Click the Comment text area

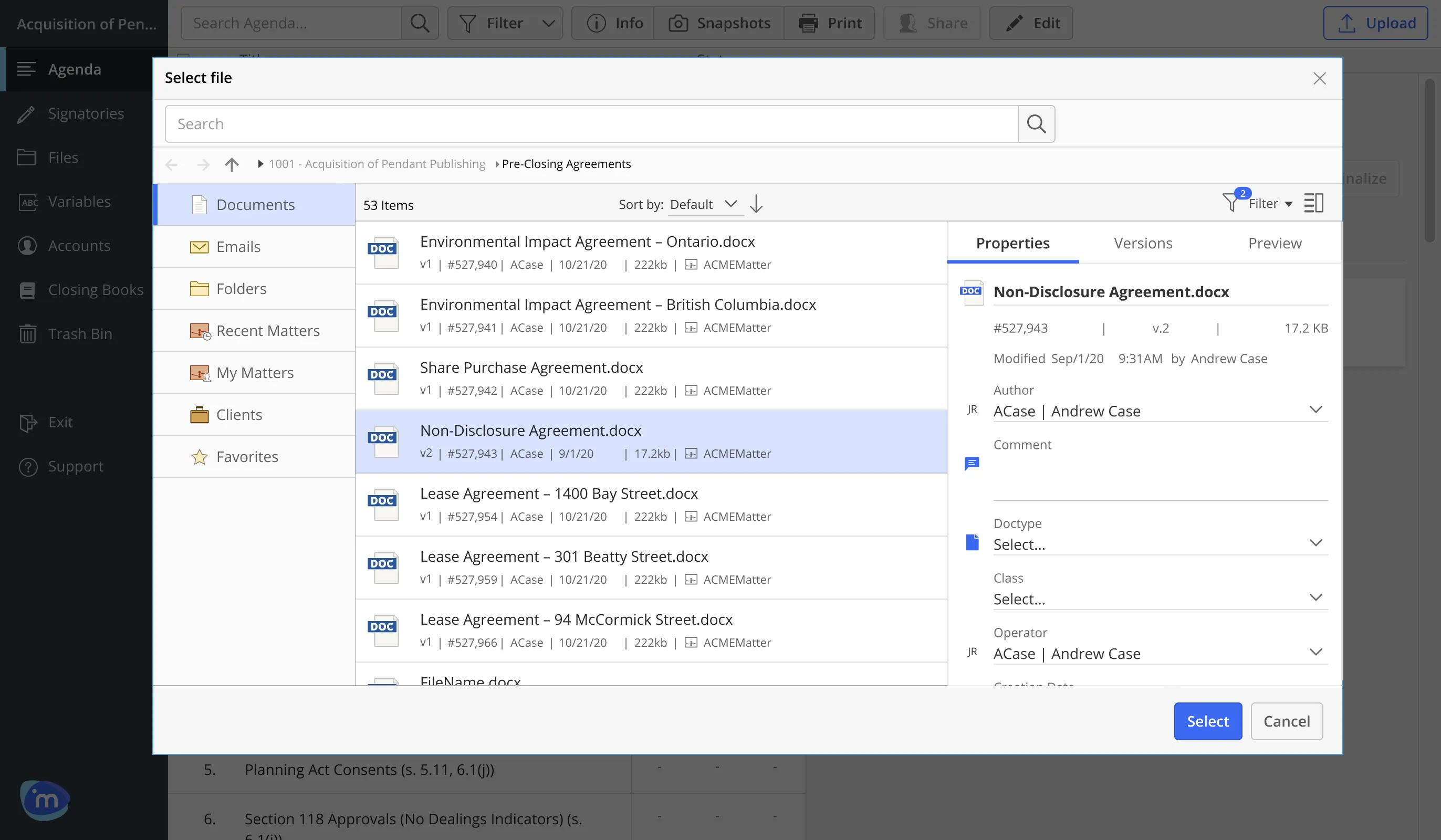coord(1160,477)
